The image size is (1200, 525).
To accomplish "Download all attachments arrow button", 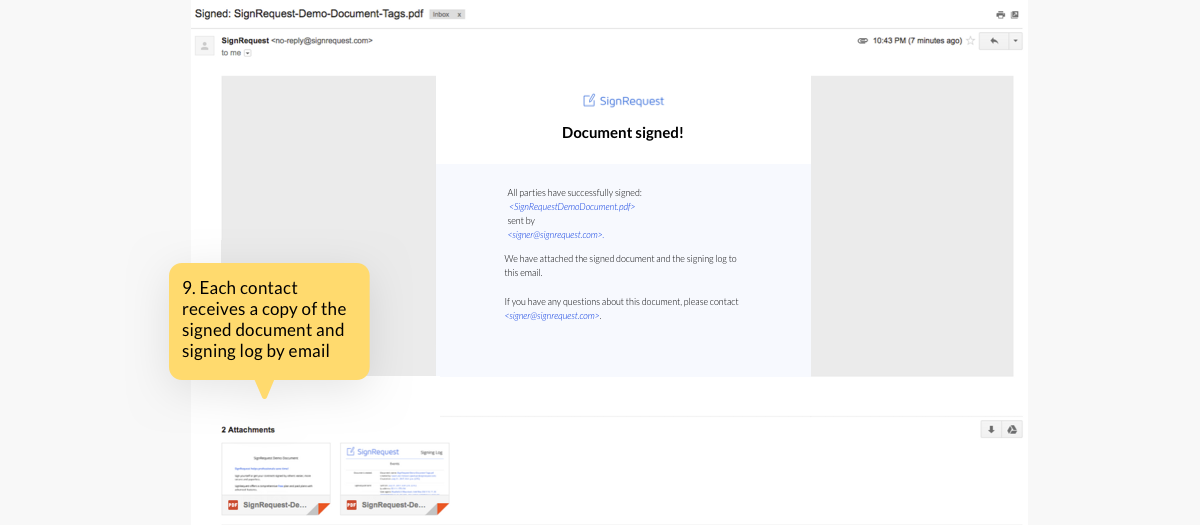I will (x=991, y=429).
